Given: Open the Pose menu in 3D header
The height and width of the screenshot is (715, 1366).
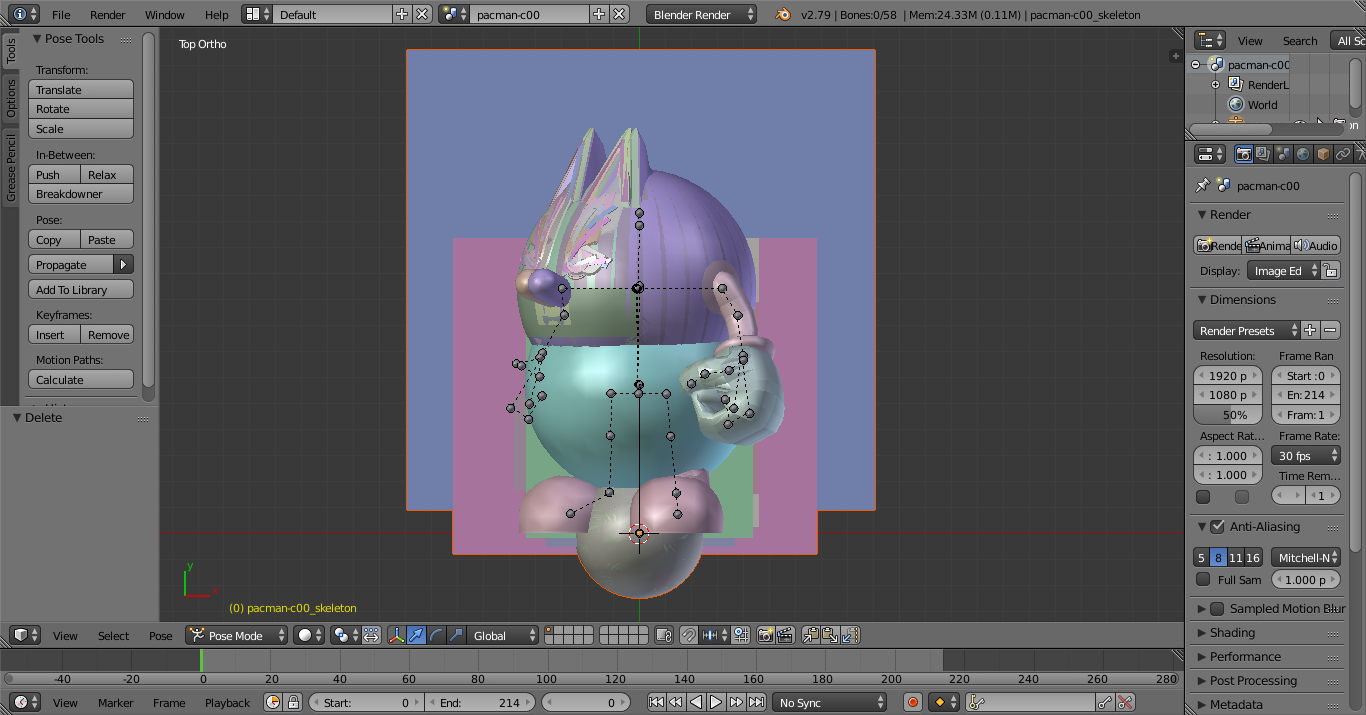Looking at the screenshot, I should pos(160,635).
